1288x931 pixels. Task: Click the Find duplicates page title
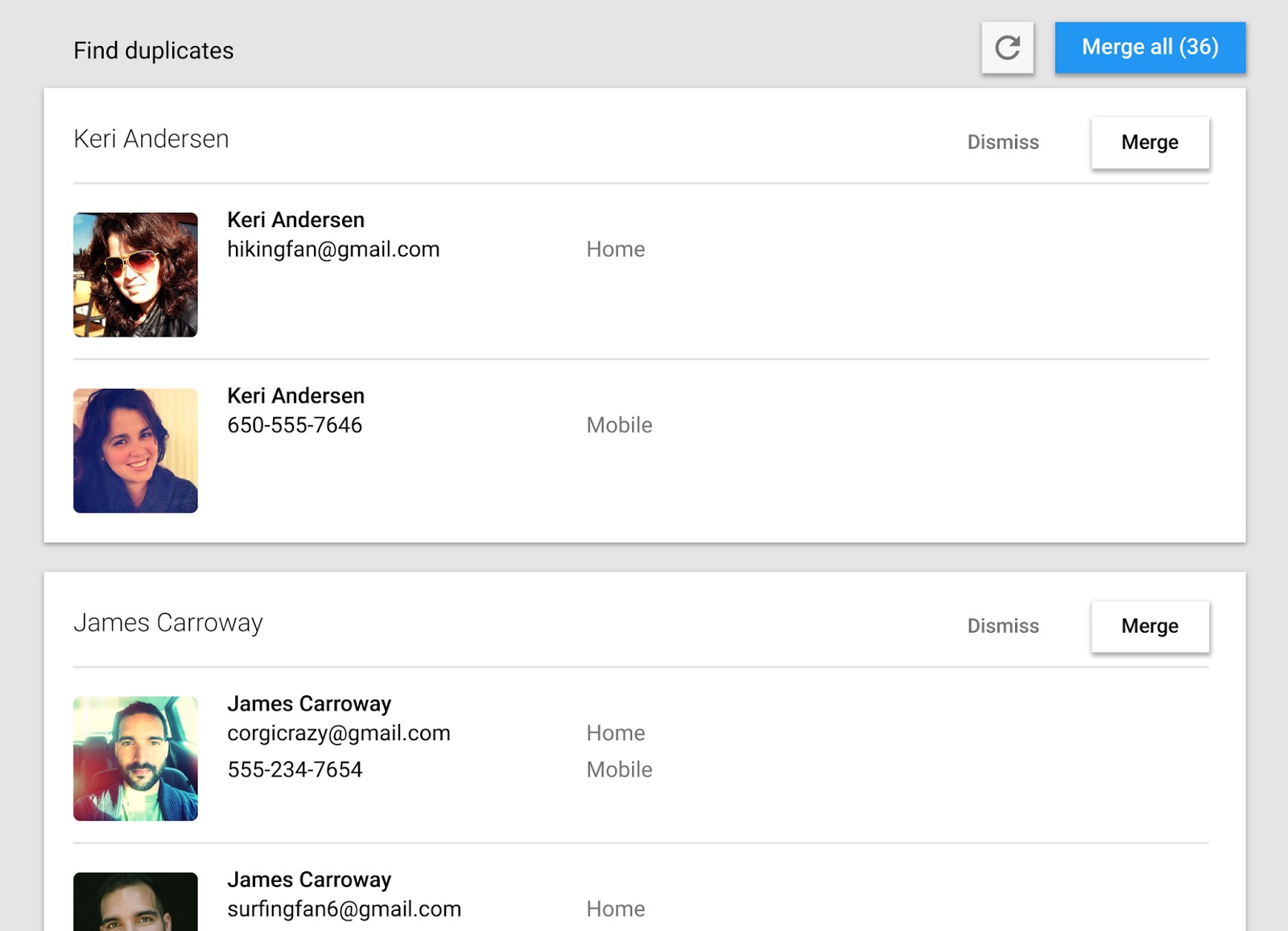point(154,50)
